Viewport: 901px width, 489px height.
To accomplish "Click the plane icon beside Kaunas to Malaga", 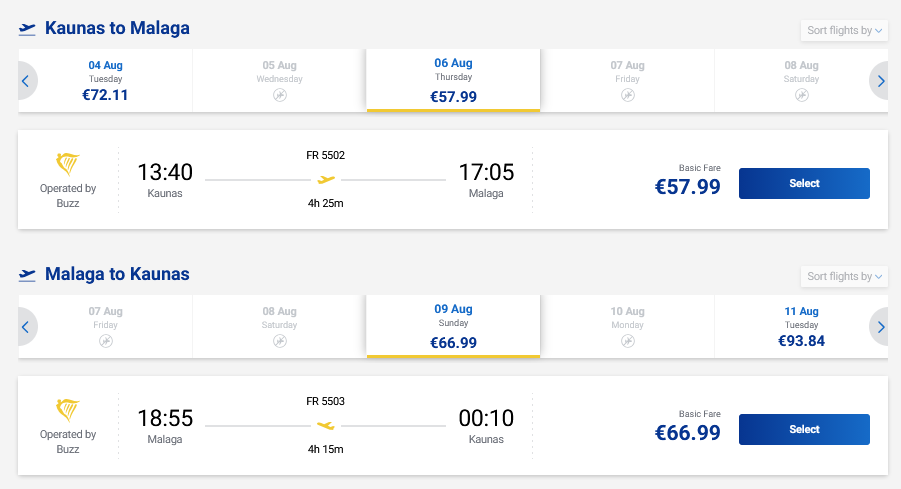I will 28,29.
